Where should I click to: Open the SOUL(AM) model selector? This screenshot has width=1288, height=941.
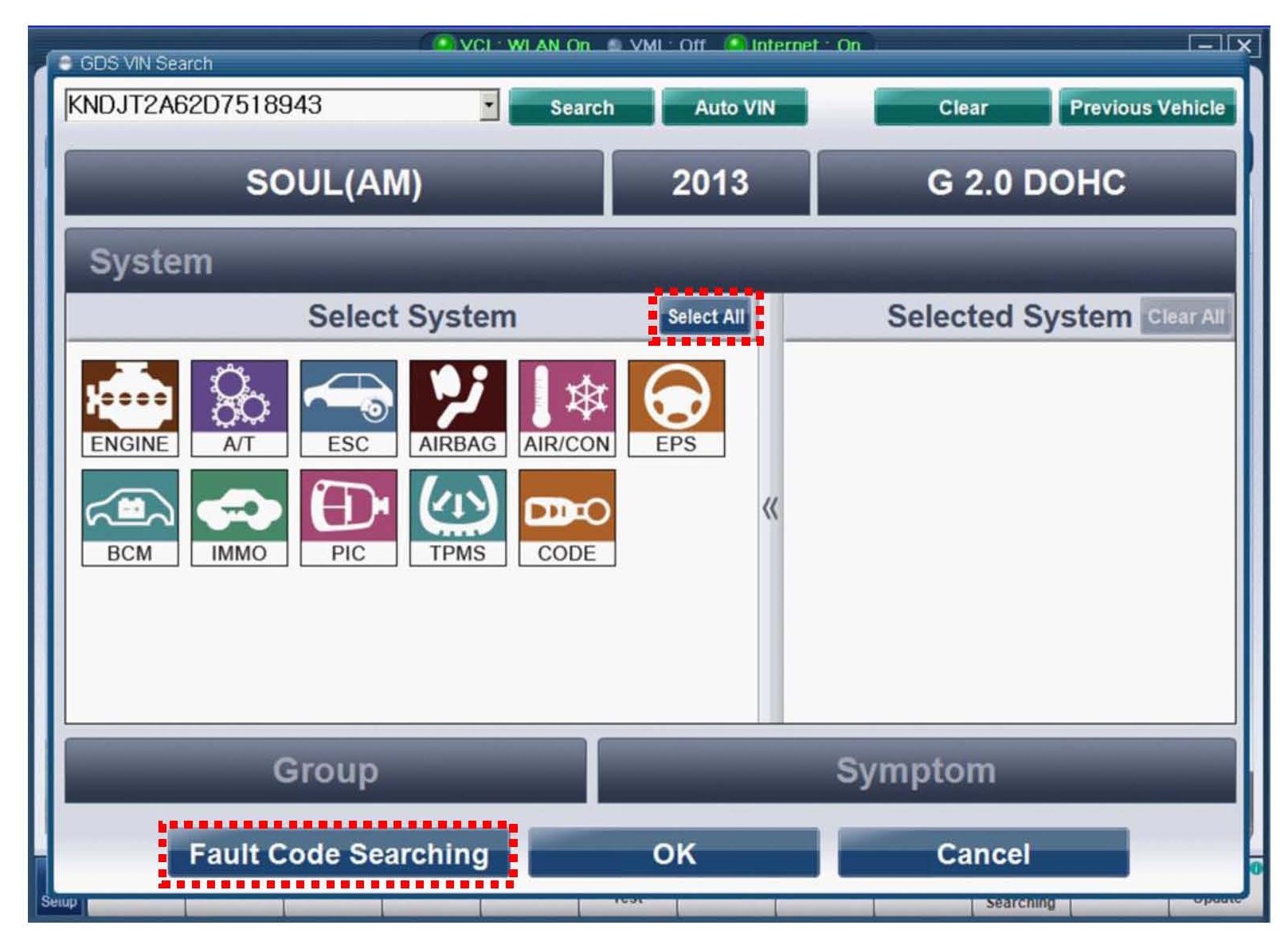(x=333, y=182)
